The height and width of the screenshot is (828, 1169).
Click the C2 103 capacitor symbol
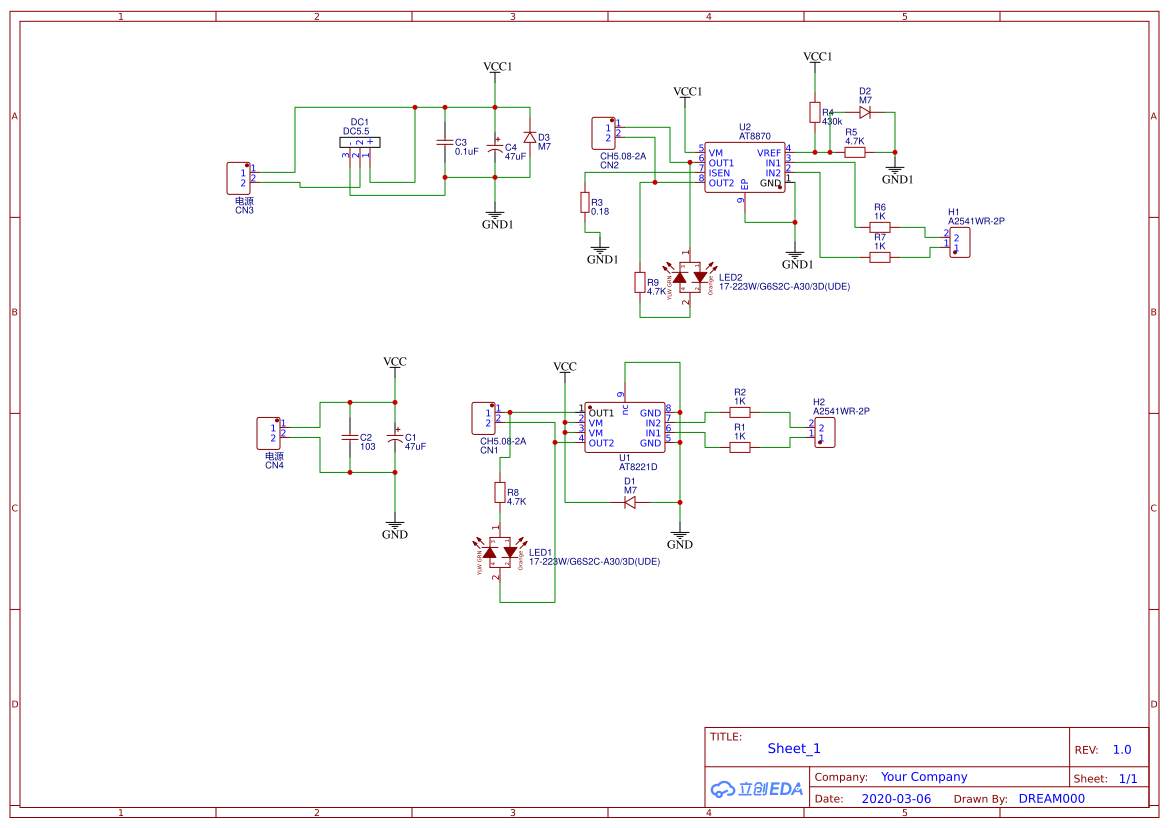350,437
